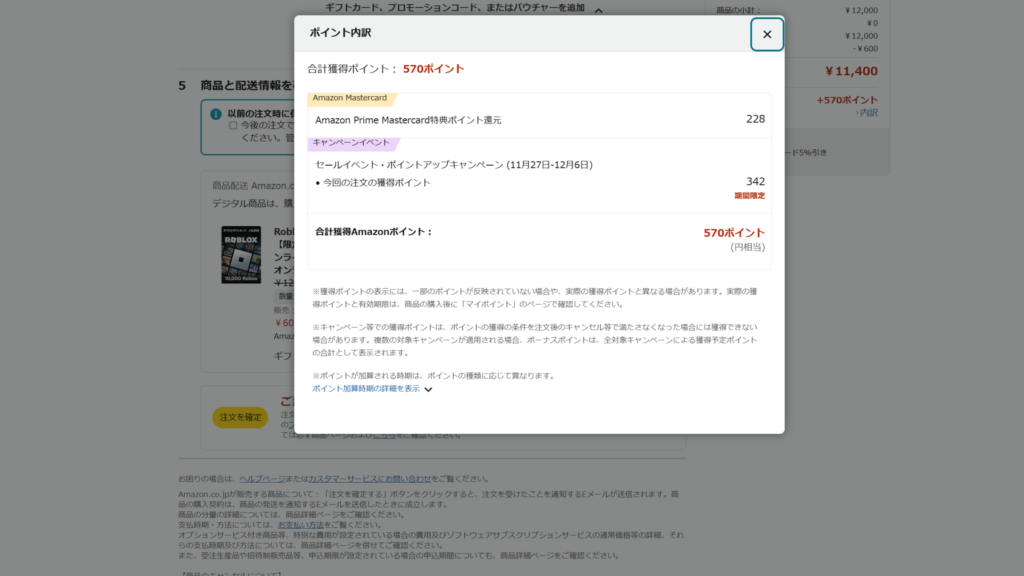The image size is (1024, 576).
Task: Click chevron beside ポイント加算時期の詳細を表示
Action: (x=428, y=389)
